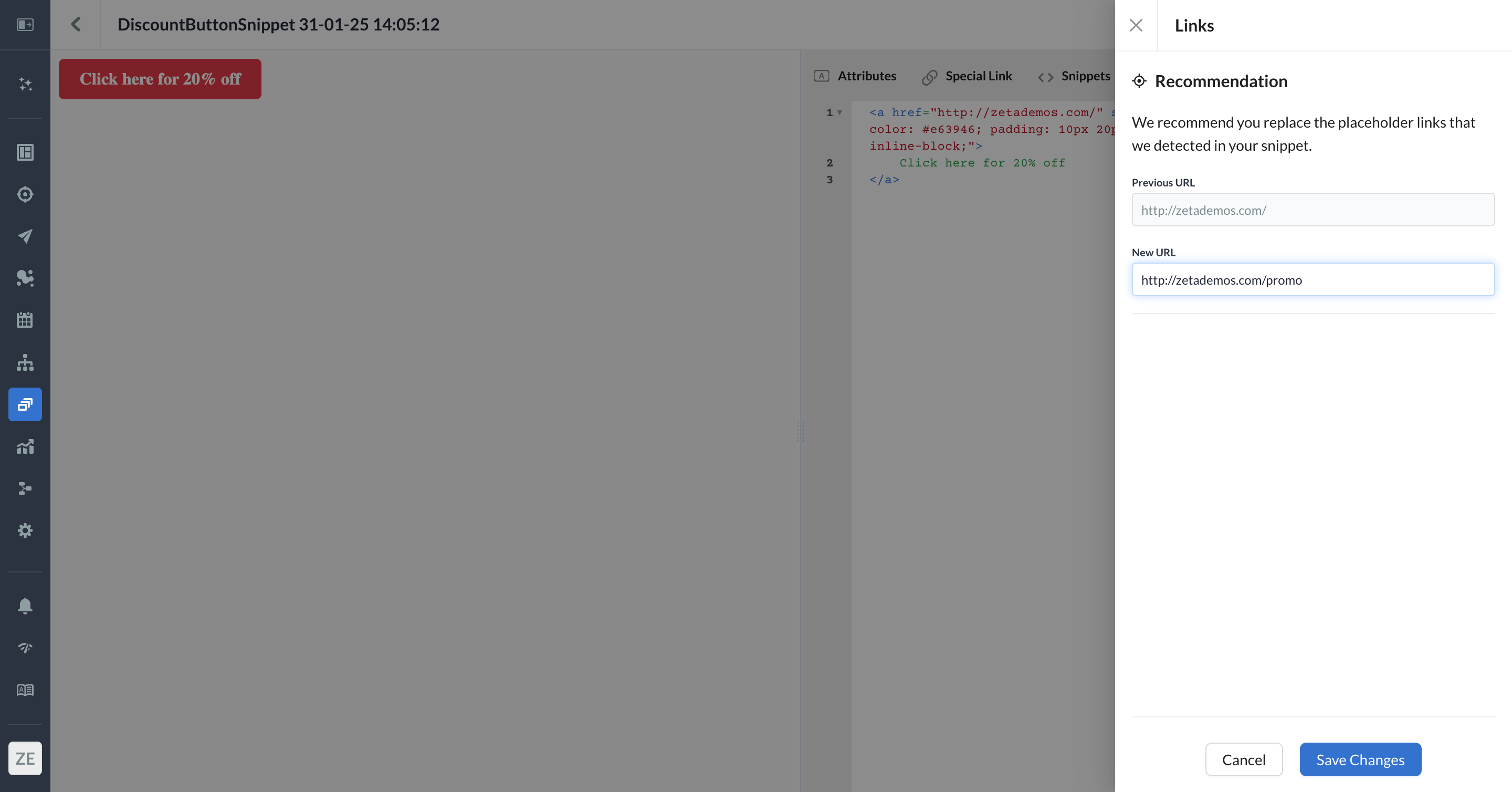1512x792 pixels.
Task: Open the book documentation icon in sidebar
Action: [x=25, y=690]
